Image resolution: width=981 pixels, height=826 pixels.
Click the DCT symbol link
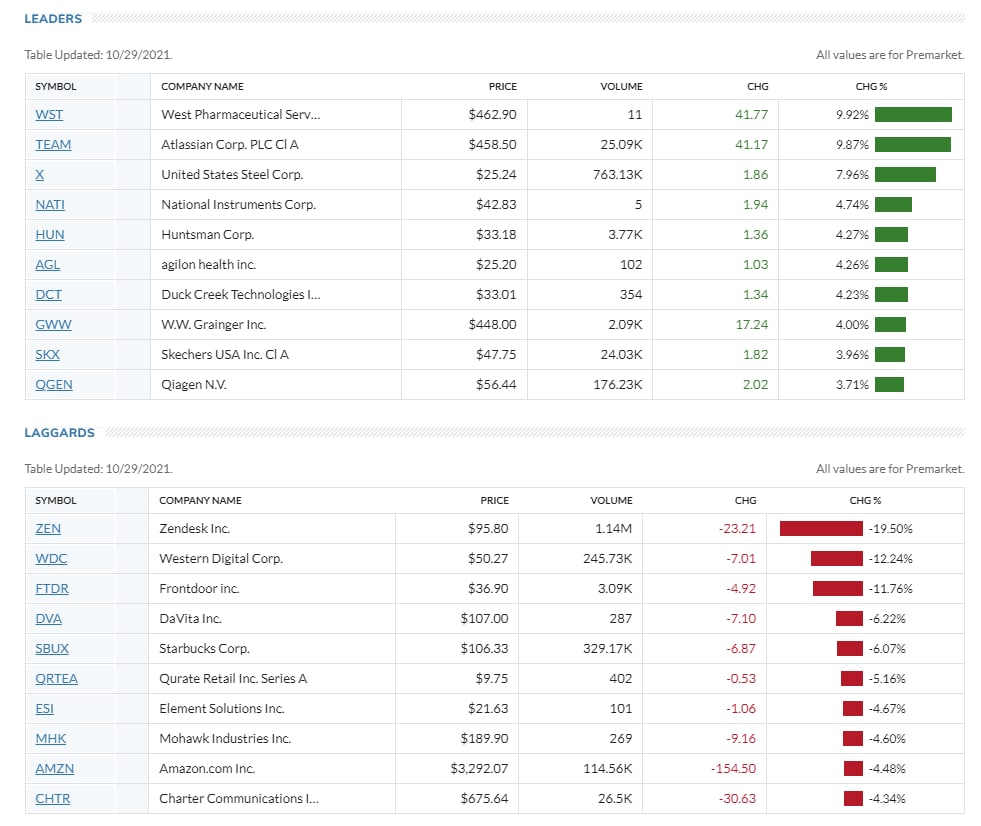pyautogui.click(x=48, y=295)
